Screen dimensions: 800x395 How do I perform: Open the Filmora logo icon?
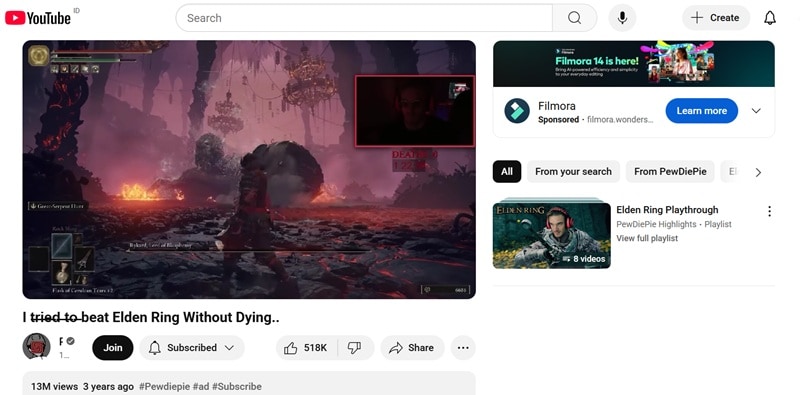[517, 111]
